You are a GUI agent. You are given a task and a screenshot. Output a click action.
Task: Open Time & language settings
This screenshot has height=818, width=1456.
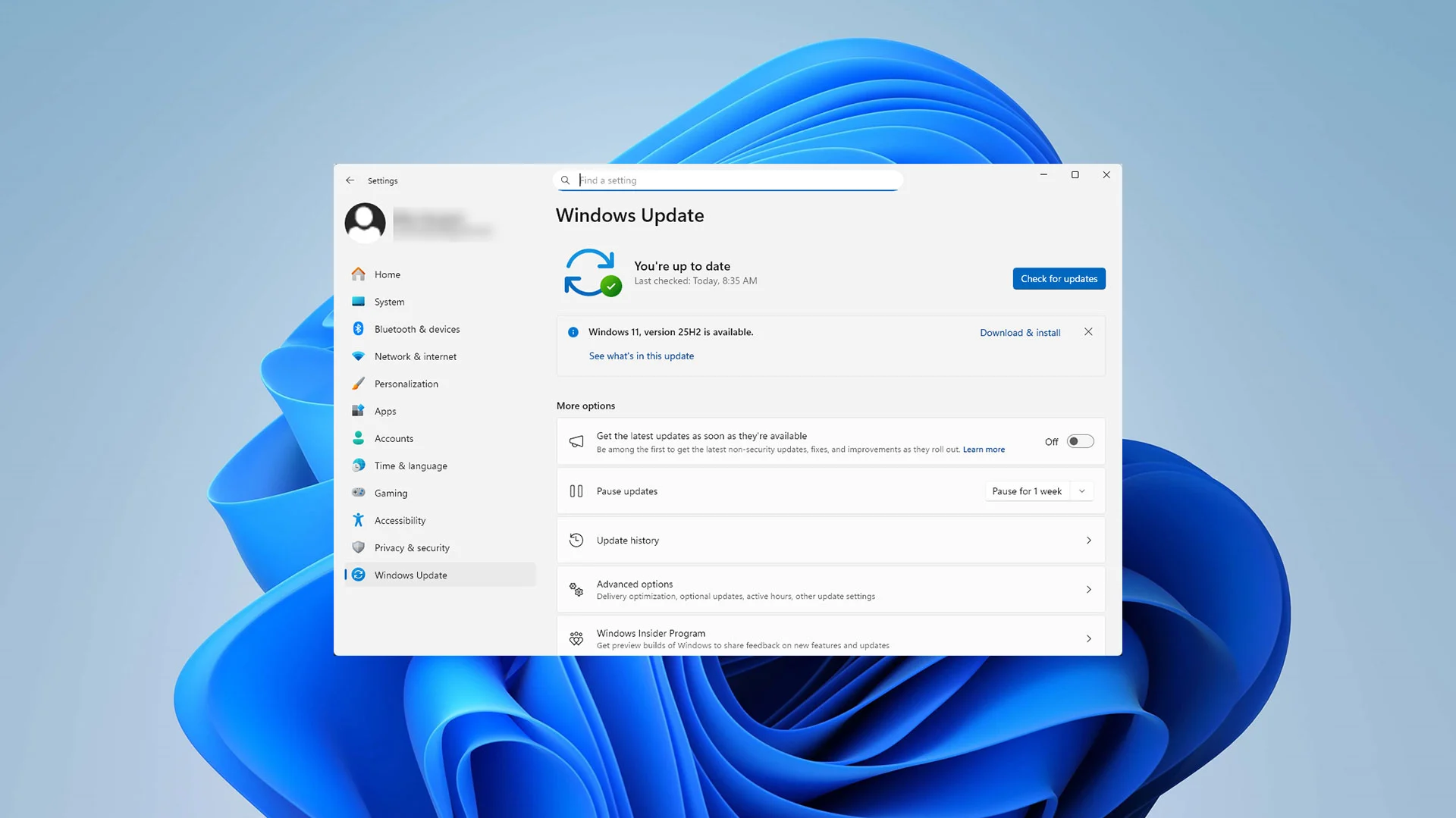440,465
